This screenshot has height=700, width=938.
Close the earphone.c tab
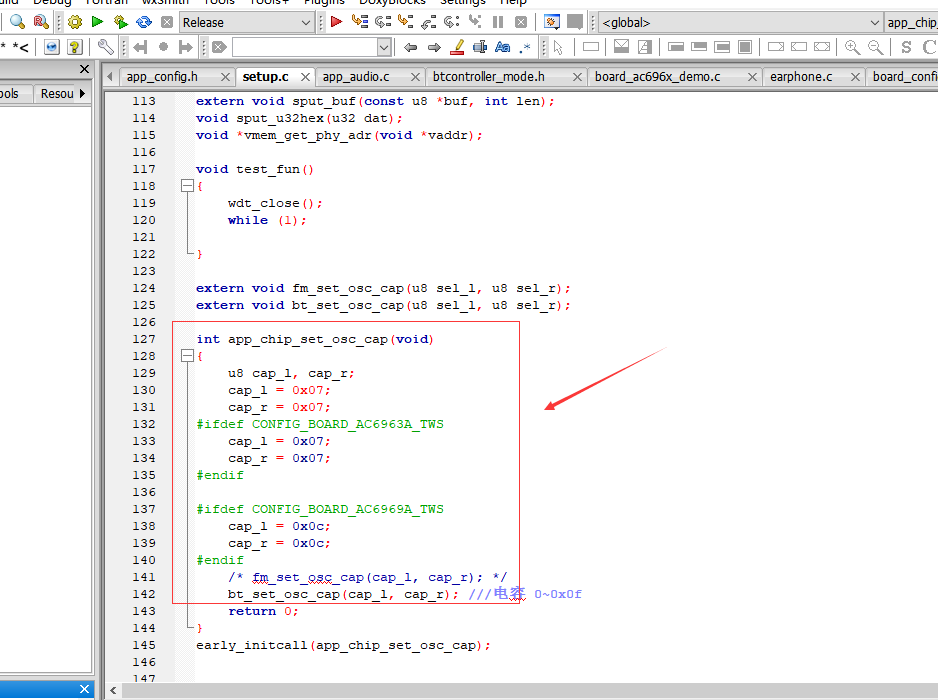[x=855, y=77]
